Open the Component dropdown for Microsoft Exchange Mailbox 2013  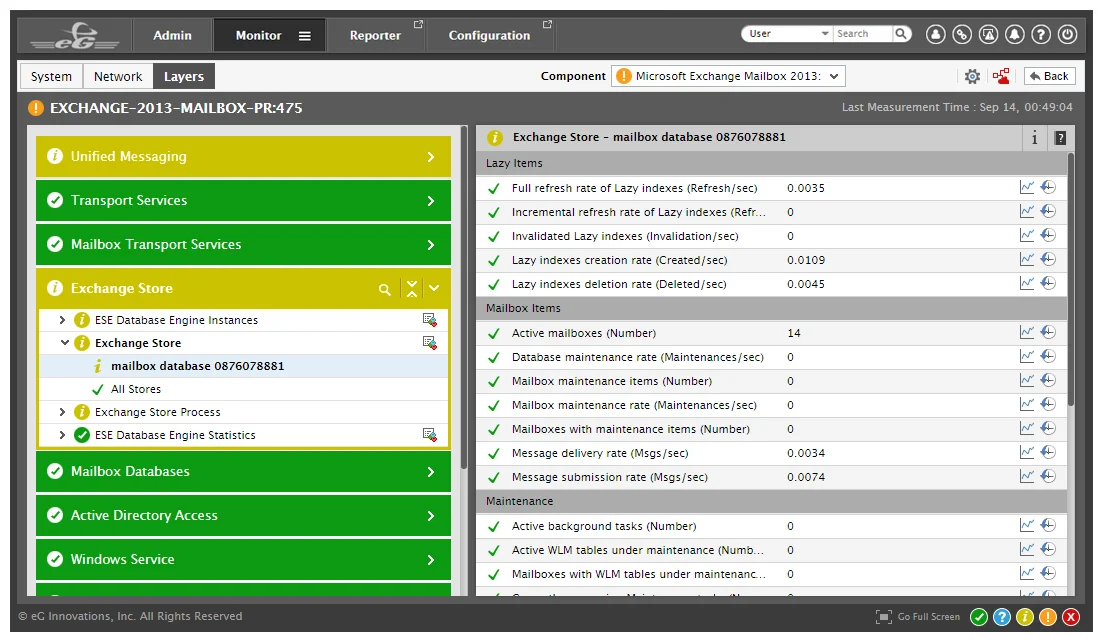click(x=729, y=76)
